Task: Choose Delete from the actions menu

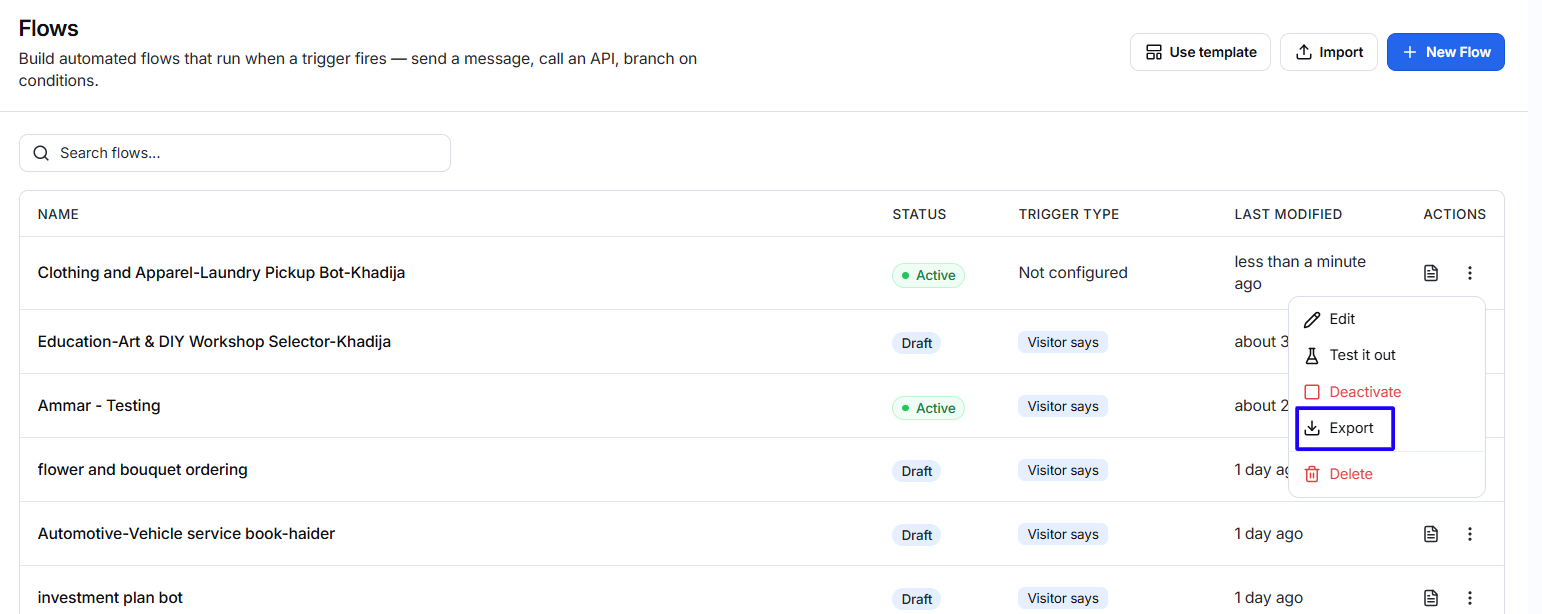Action: coord(1387,474)
